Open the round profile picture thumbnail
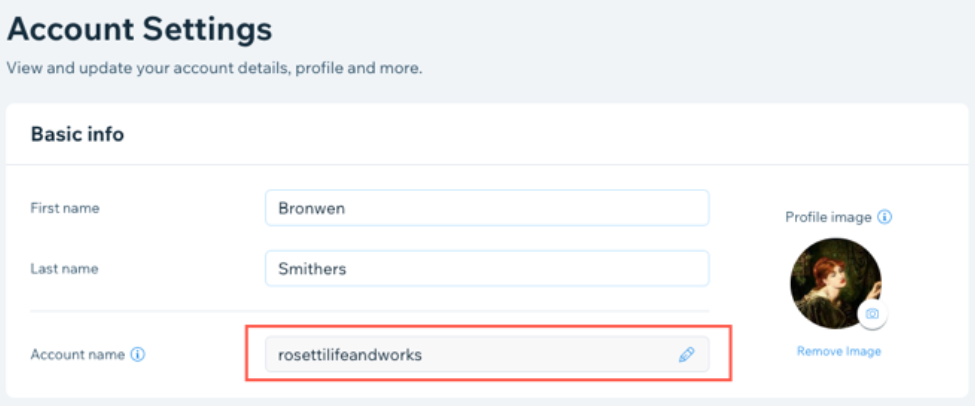 [x=831, y=280]
